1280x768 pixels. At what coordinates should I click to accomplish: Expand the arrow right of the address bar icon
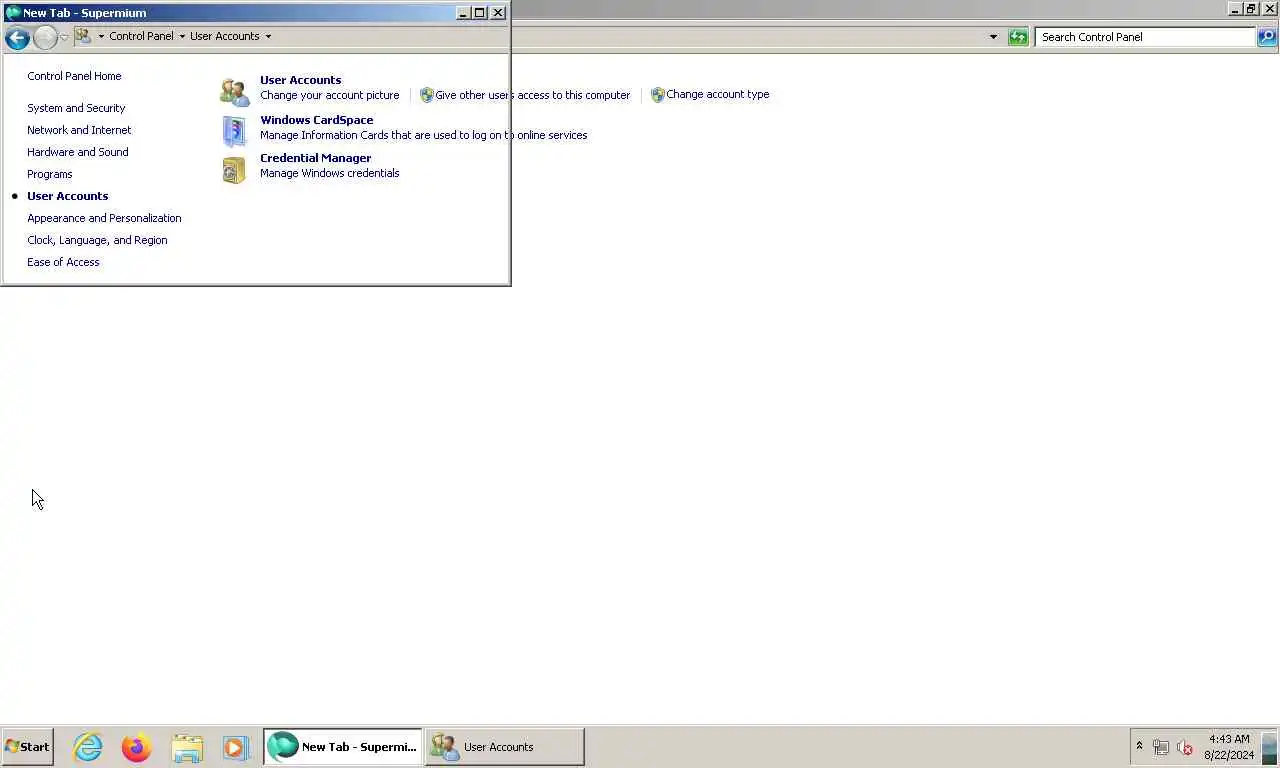101,36
